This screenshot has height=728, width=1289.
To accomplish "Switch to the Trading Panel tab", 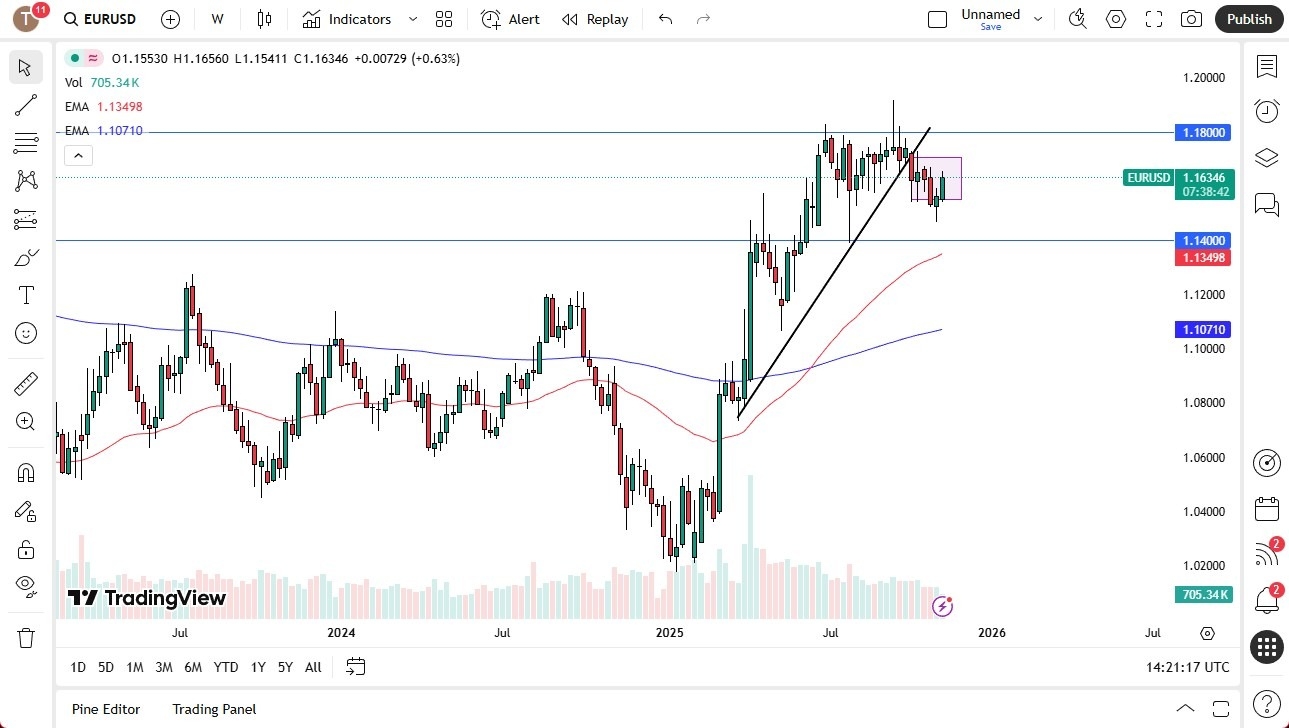I will 213,709.
